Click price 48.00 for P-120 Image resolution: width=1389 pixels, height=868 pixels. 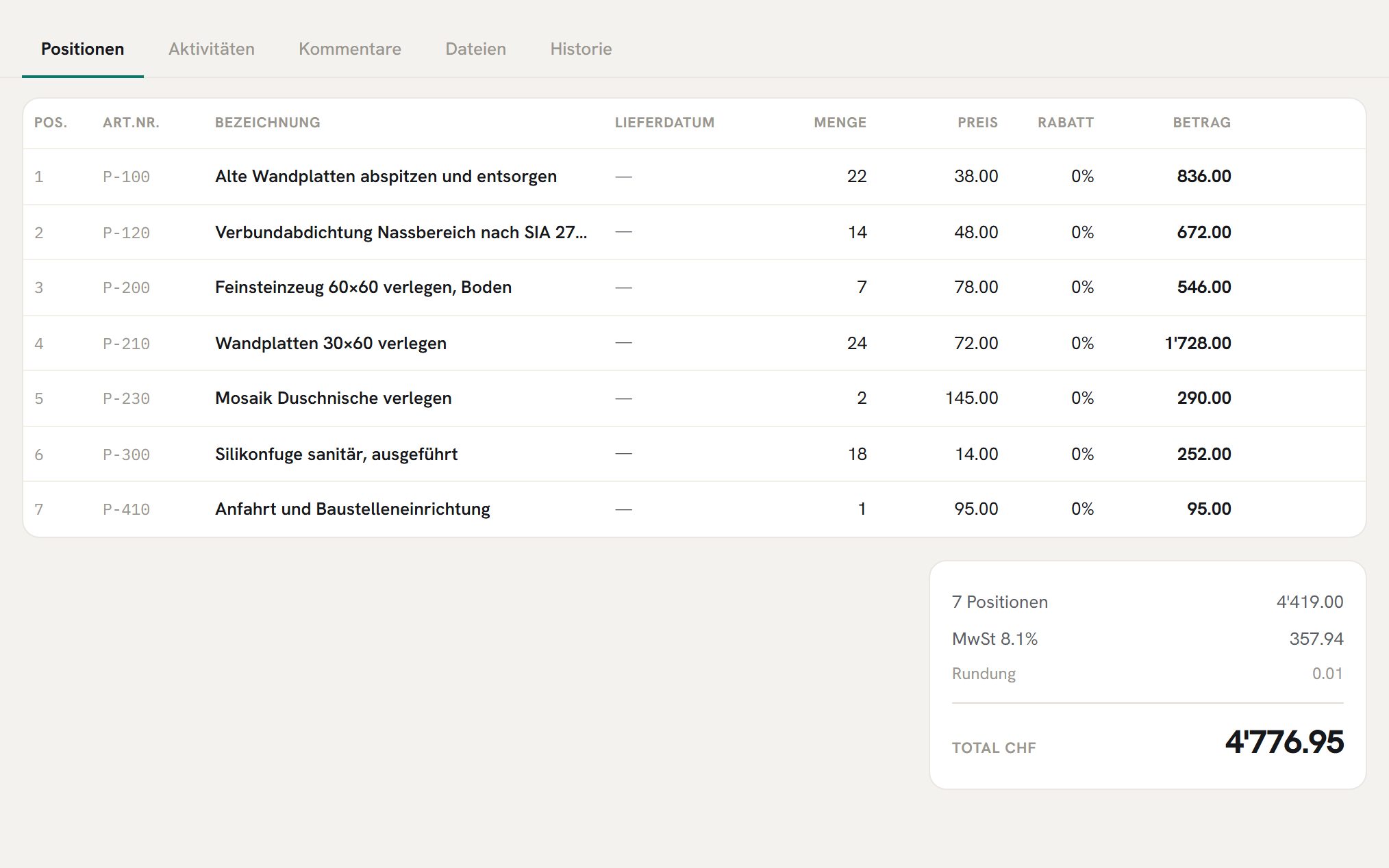pos(976,233)
